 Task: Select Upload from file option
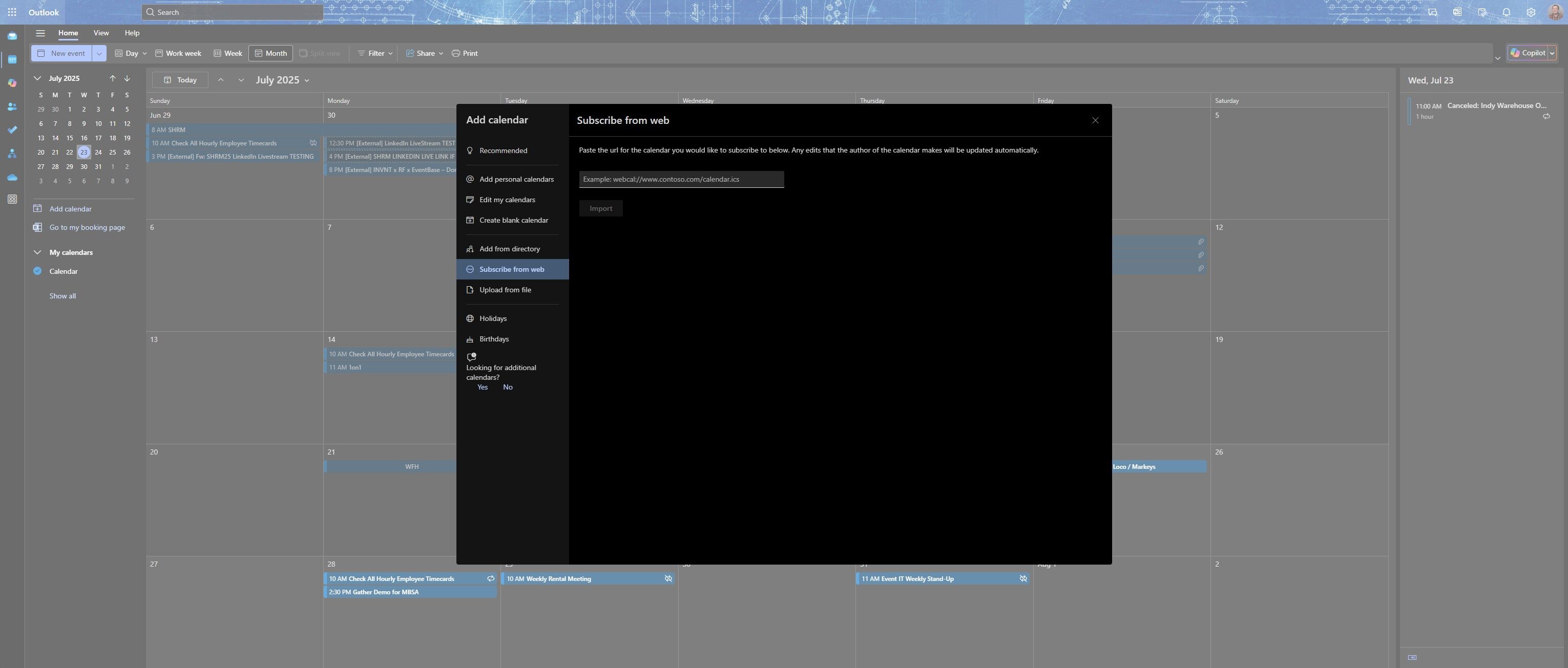click(505, 290)
